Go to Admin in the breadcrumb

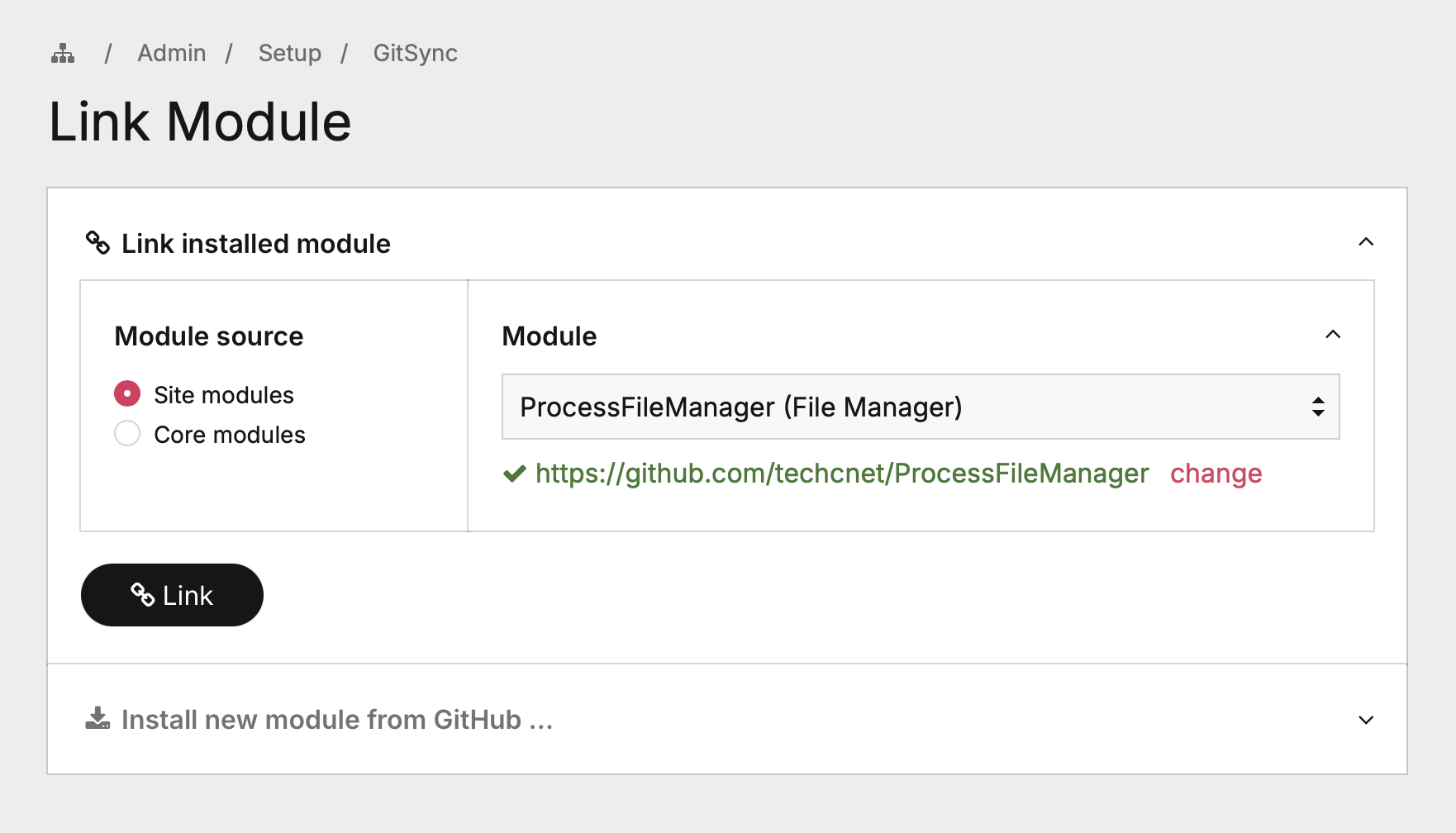click(172, 53)
